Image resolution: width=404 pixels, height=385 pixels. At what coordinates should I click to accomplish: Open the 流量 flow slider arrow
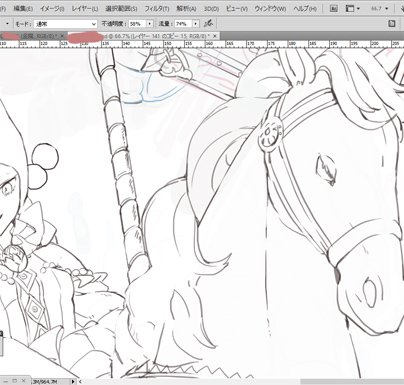[x=196, y=24]
